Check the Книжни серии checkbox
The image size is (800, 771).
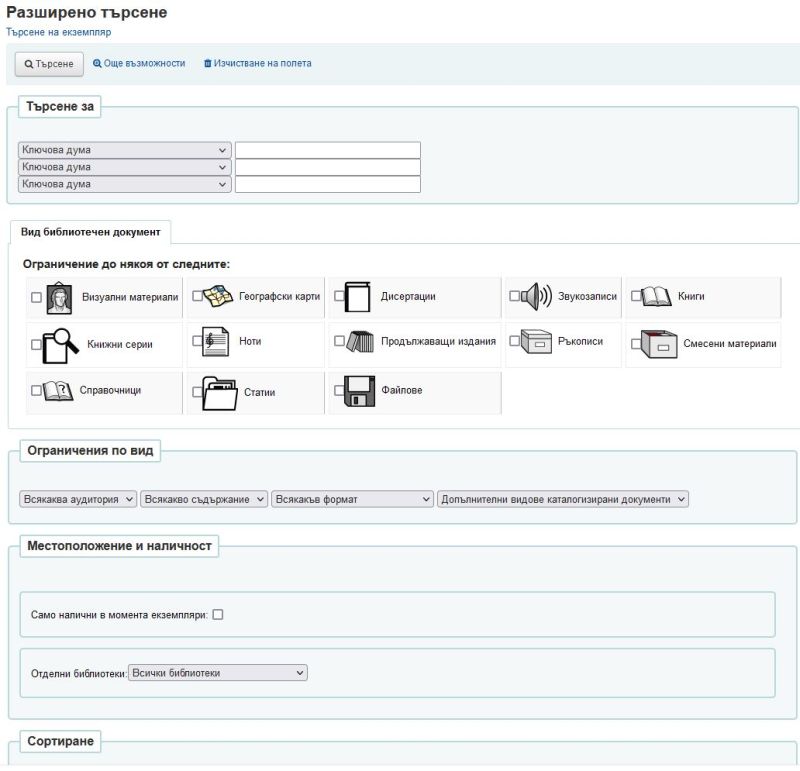coord(36,344)
